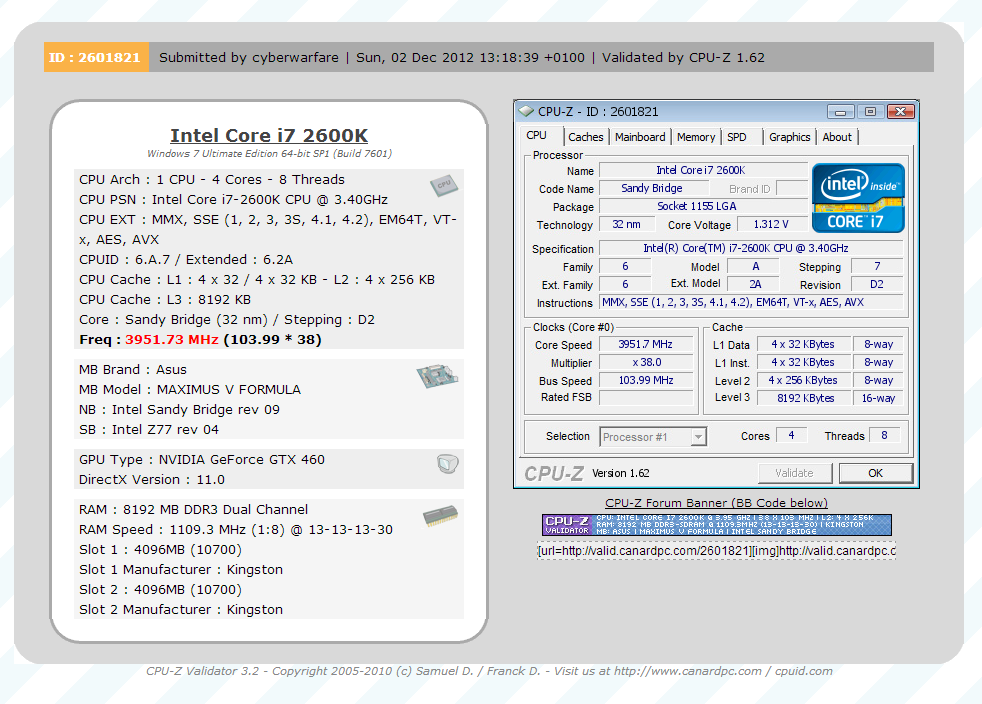Close the CPU-Z window
982x704 pixels.
[x=901, y=111]
